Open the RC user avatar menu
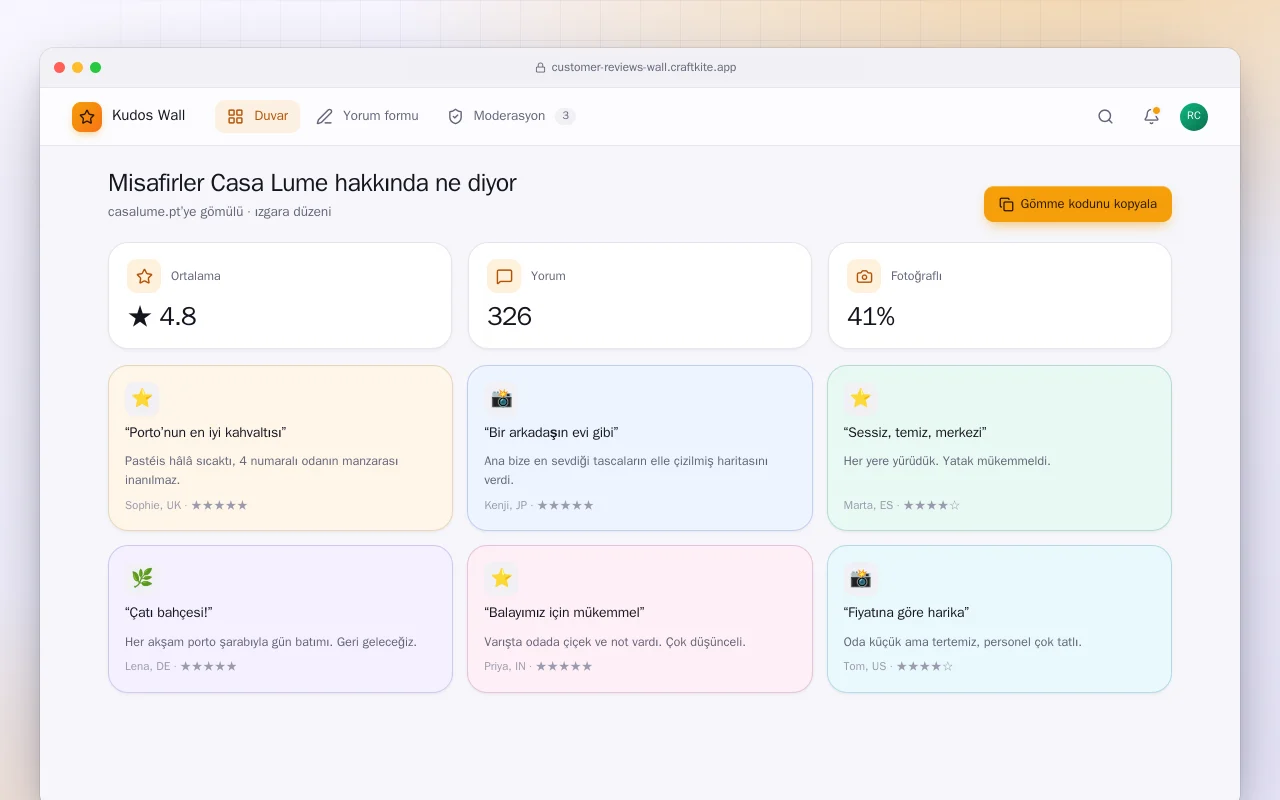 [1194, 117]
